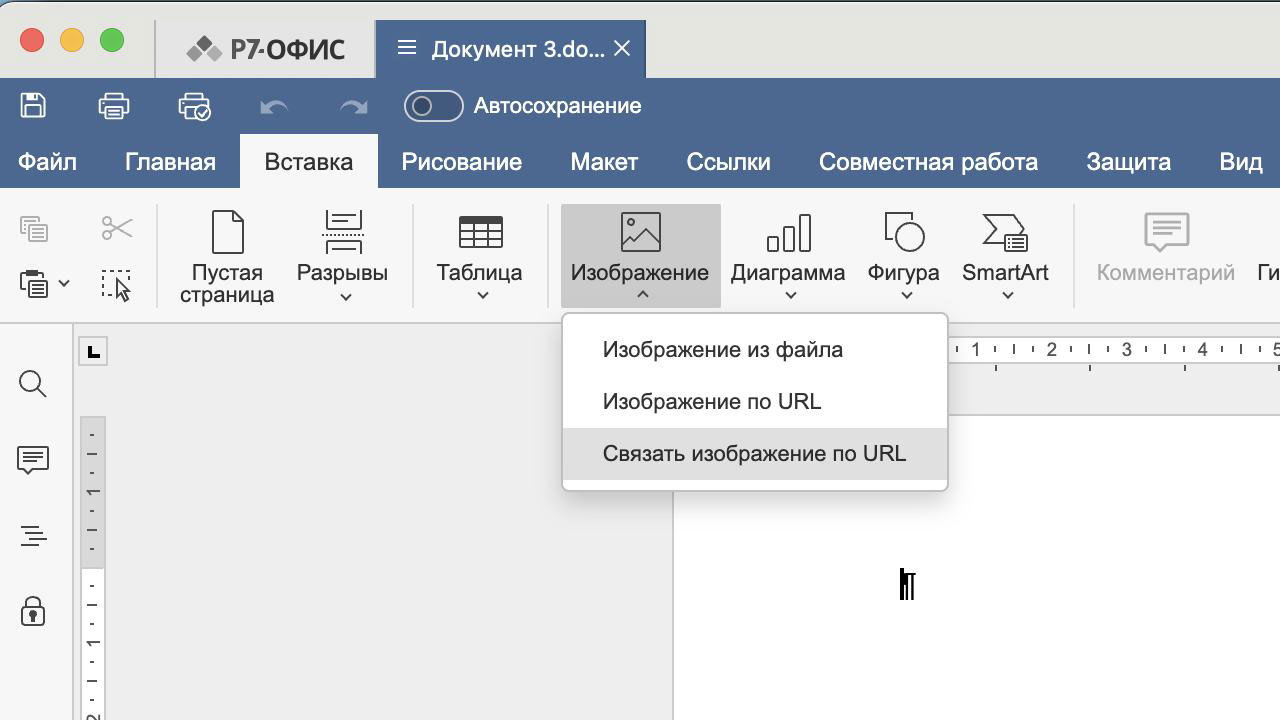Image resolution: width=1280 pixels, height=720 pixels.
Task: Open the Вид tab
Action: tap(1241, 162)
